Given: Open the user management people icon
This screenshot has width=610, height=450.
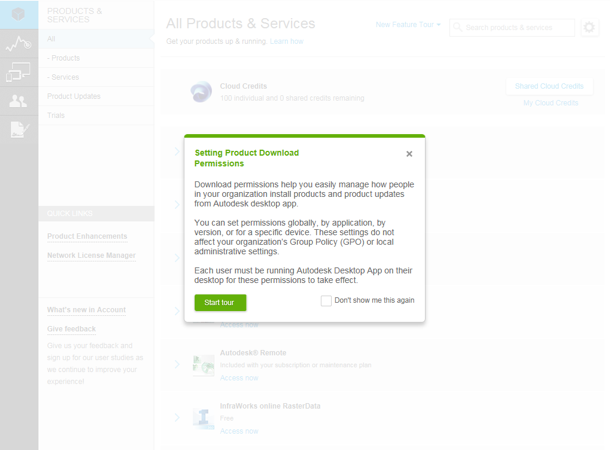Looking at the screenshot, I should [18, 101].
